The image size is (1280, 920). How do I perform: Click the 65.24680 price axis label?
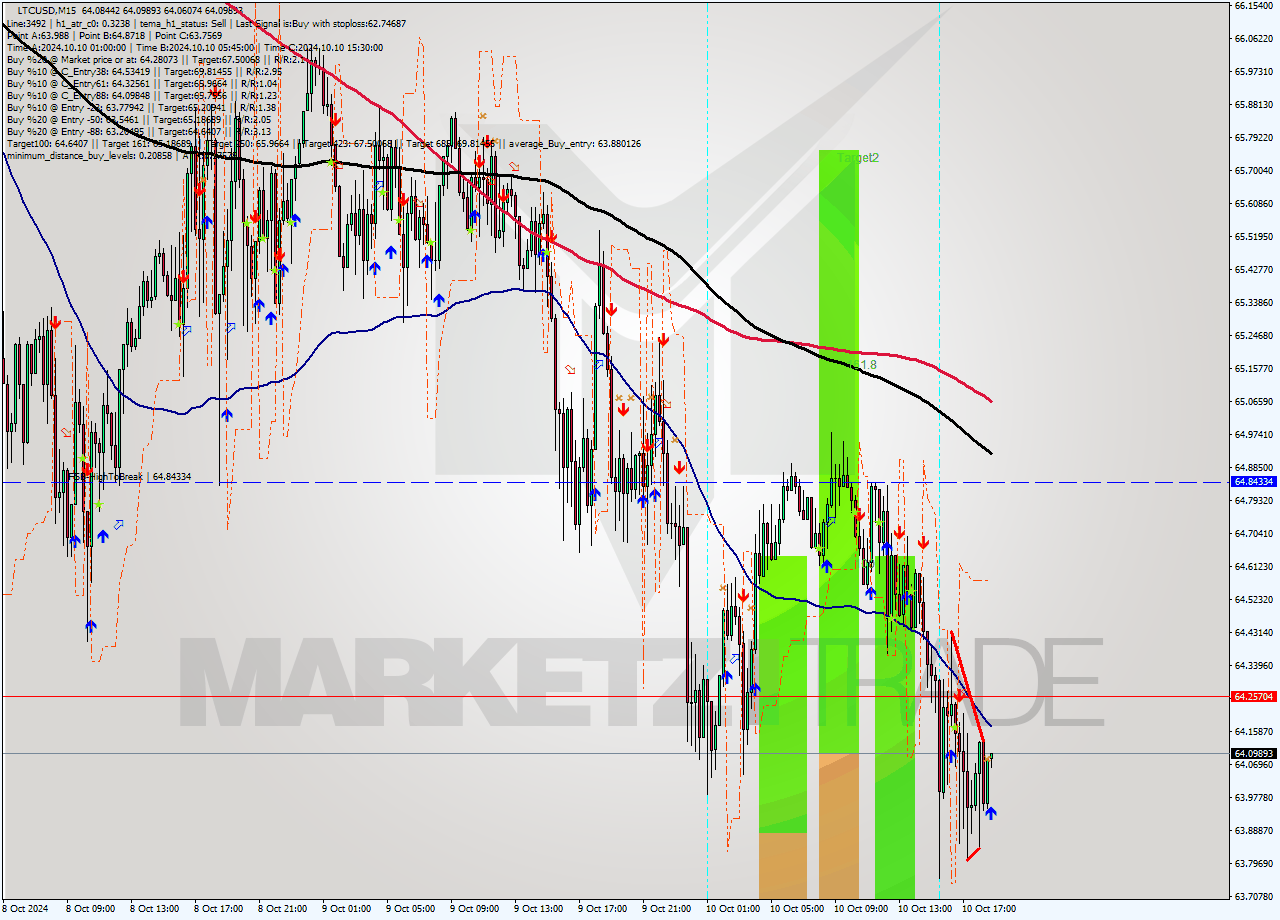1254,335
